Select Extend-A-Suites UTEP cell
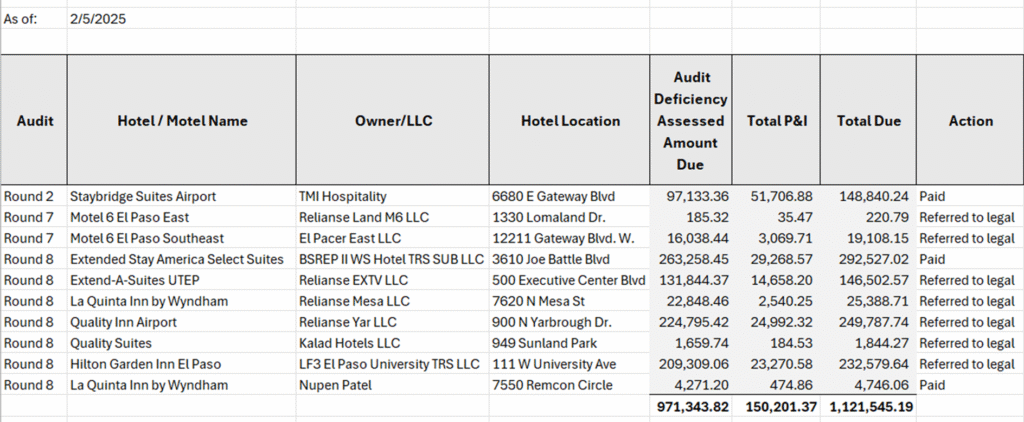Viewport: 1024px width, 422px height. (x=182, y=280)
